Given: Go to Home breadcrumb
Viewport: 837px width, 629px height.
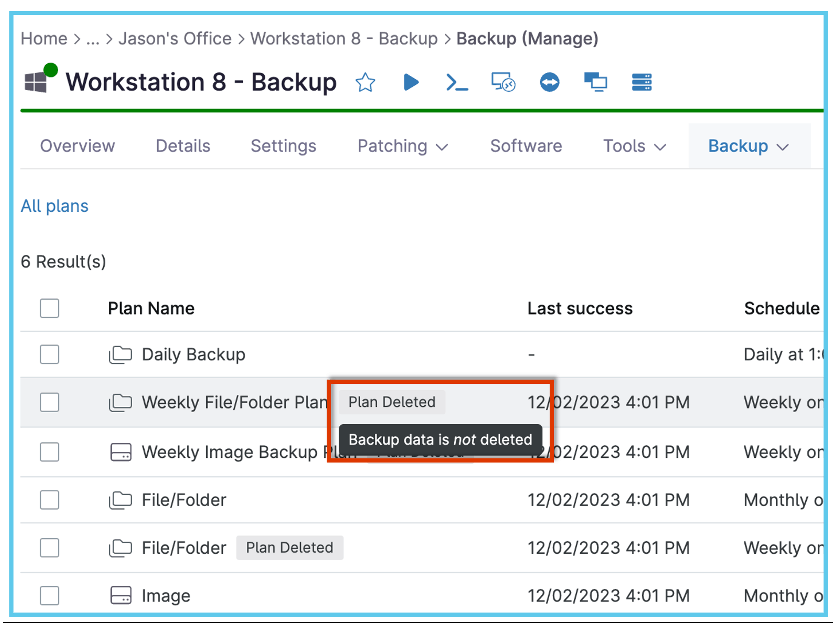Looking at the screenshot, I should click(x=44, y=38).
